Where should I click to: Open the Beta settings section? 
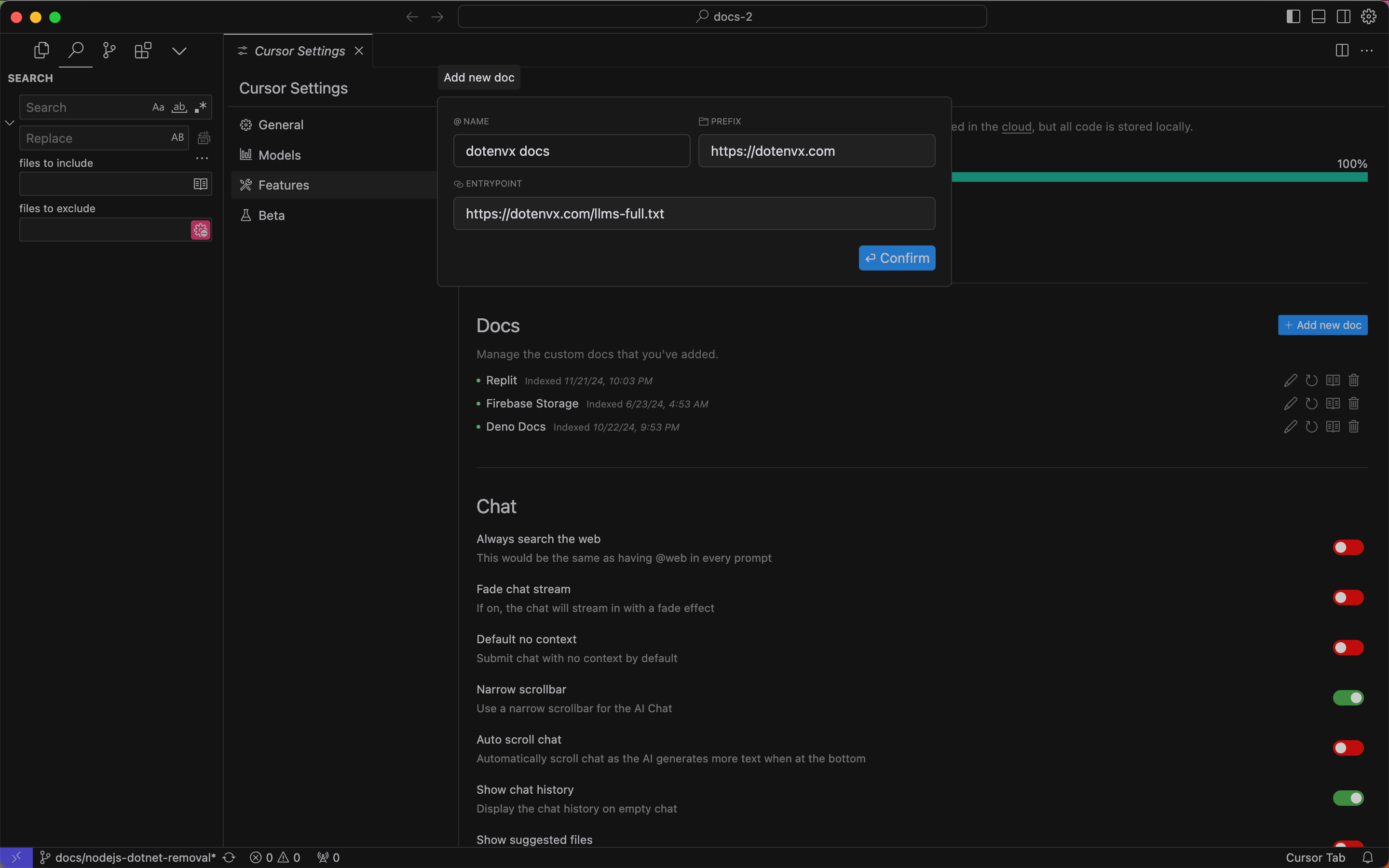[x=271, y=215]
